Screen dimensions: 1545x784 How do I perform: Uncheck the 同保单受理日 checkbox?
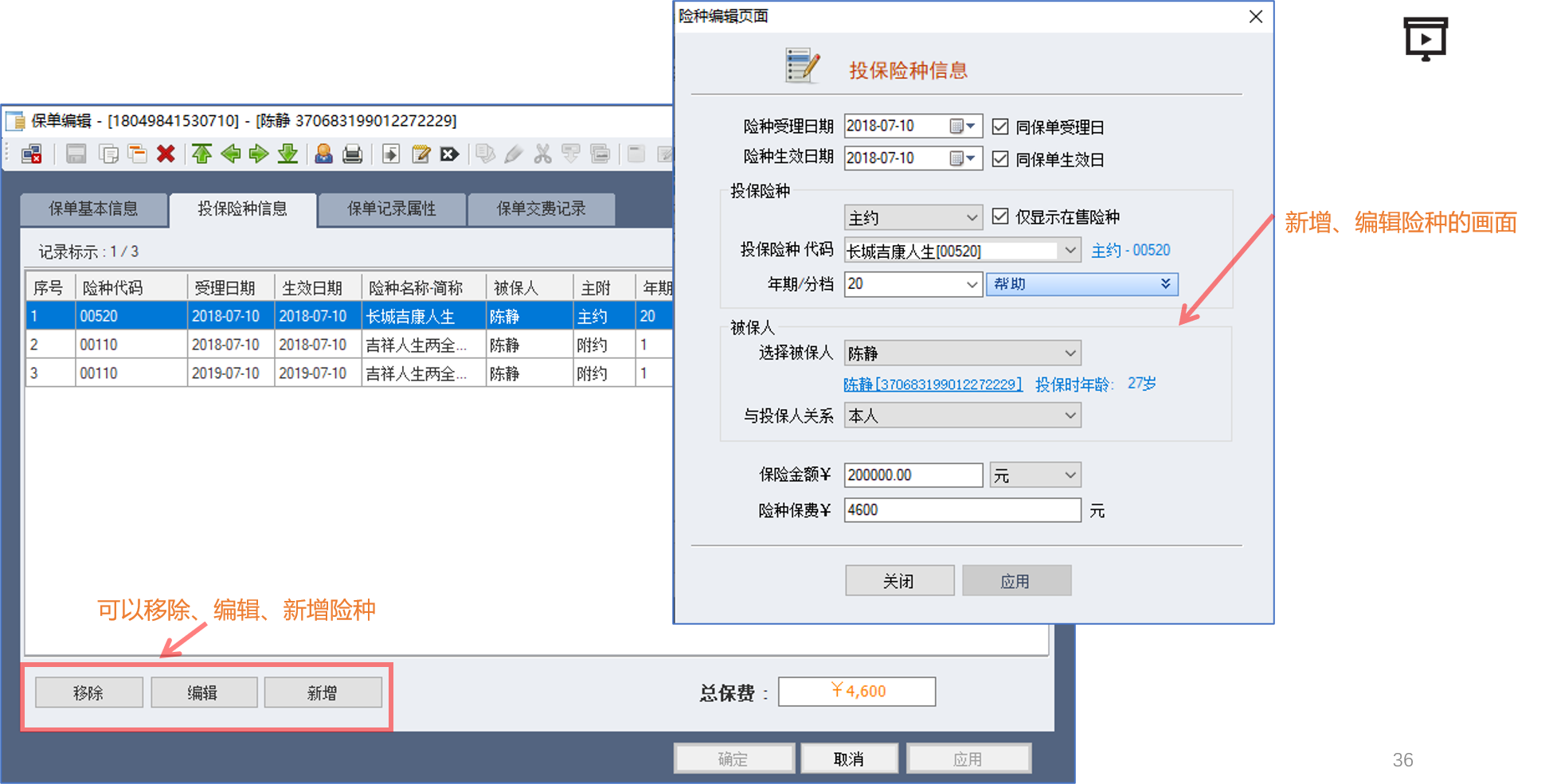tap(1000, 127)
